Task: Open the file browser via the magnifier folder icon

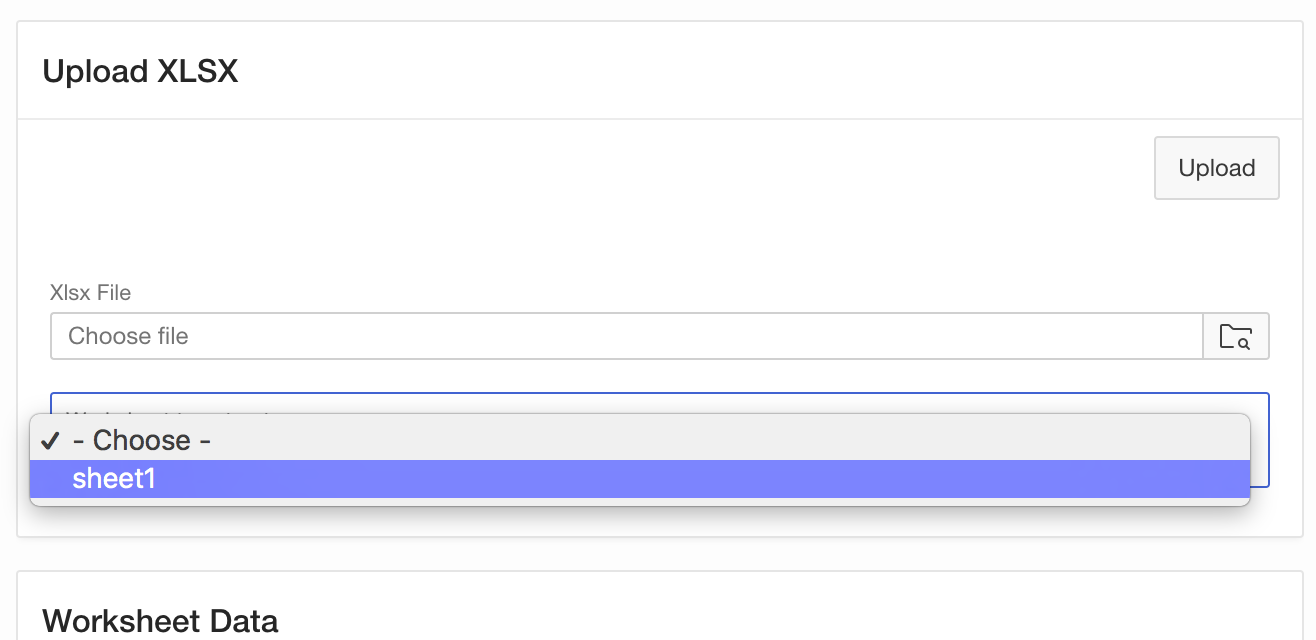Action: point(1236,336)
